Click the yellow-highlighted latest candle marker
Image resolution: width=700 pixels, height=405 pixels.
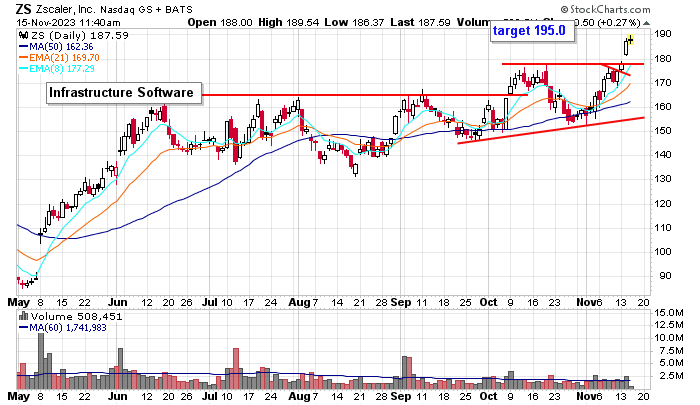[630, 40]
